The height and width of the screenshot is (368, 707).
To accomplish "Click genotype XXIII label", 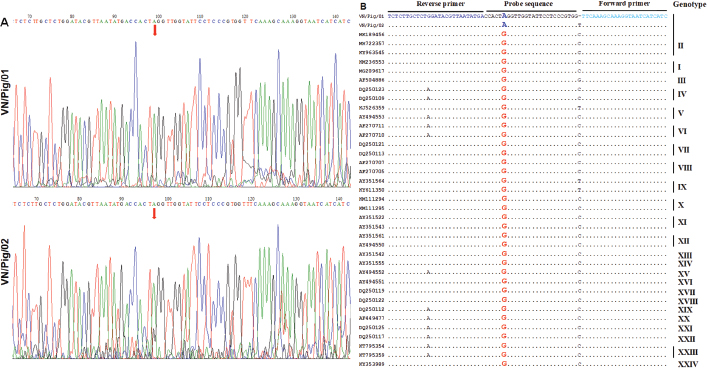I will [x=688, y=352].
